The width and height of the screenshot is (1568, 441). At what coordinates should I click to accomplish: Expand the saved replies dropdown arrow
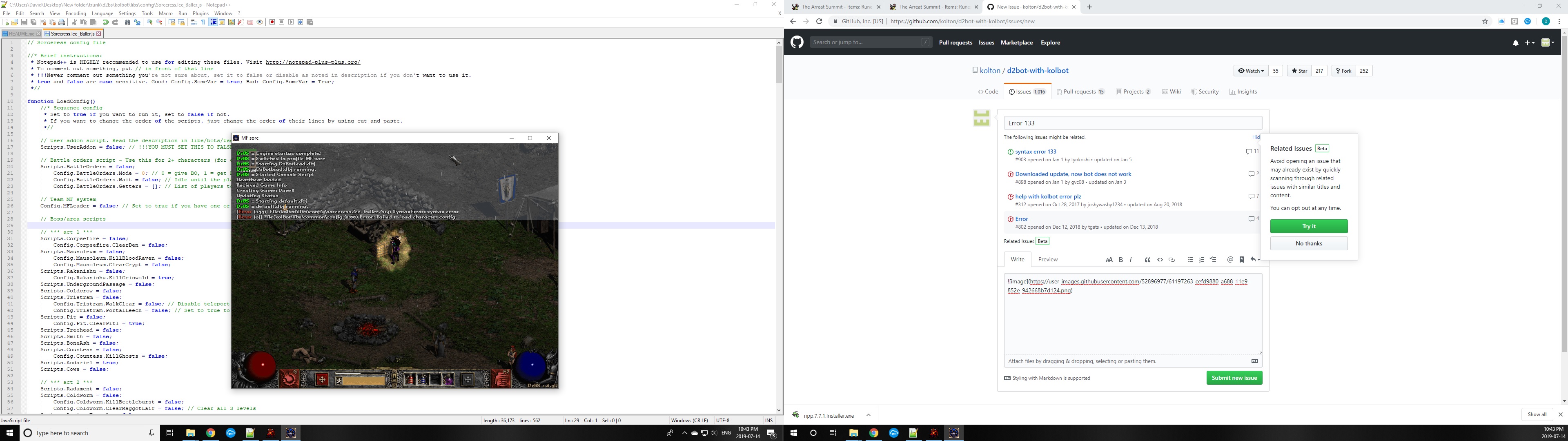coord(1258,259)
